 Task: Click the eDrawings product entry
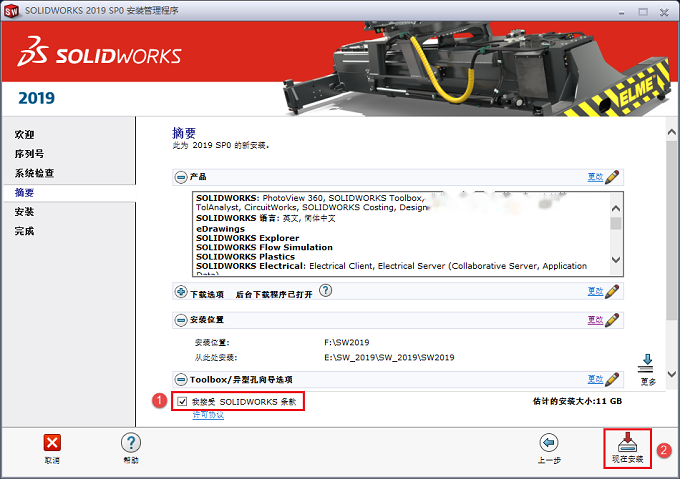(x=220, y=229)
